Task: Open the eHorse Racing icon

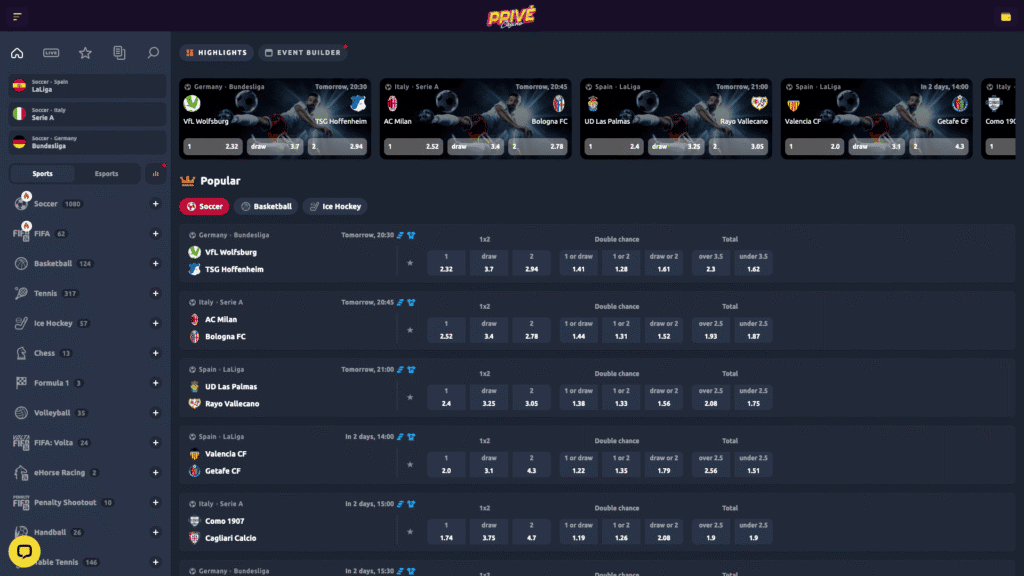Action: point(21,473)
